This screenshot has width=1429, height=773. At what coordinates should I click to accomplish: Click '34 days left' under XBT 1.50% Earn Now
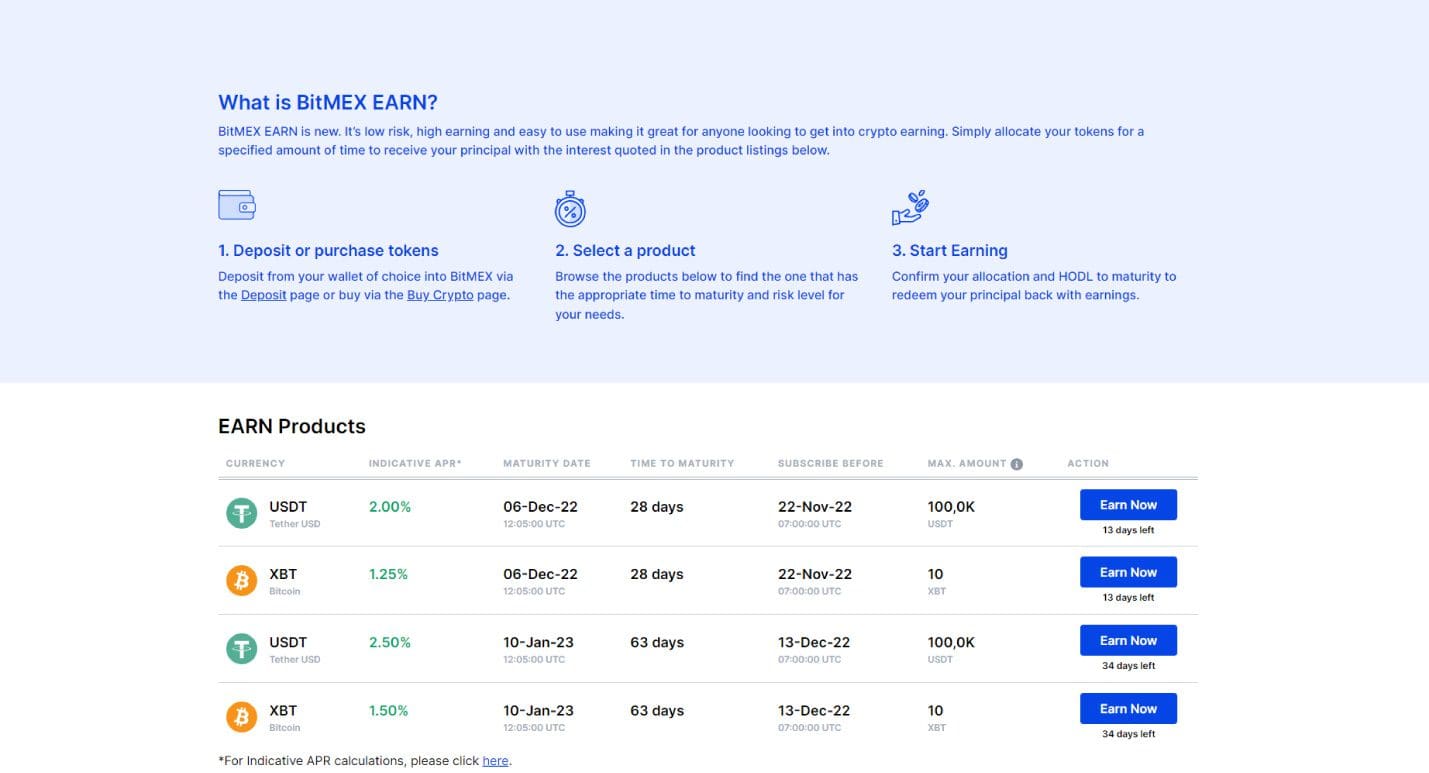(x=1128, y=735)
